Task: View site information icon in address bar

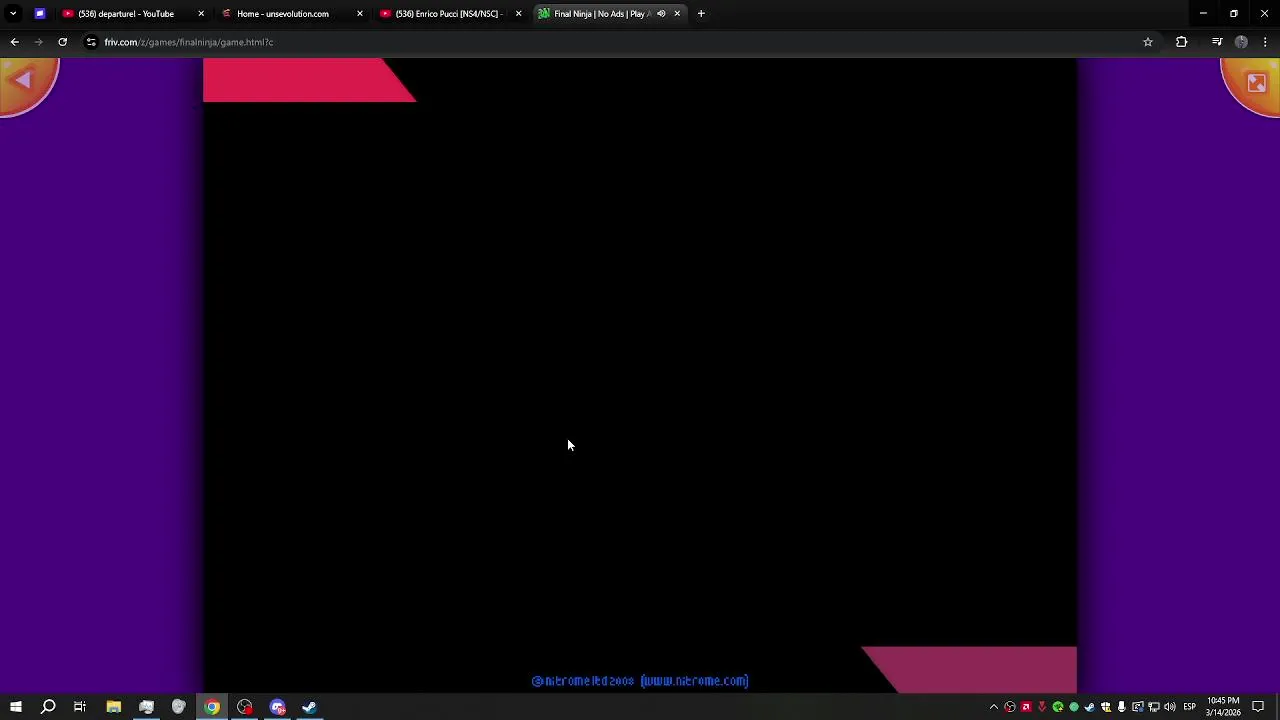Action: (91, 42)
